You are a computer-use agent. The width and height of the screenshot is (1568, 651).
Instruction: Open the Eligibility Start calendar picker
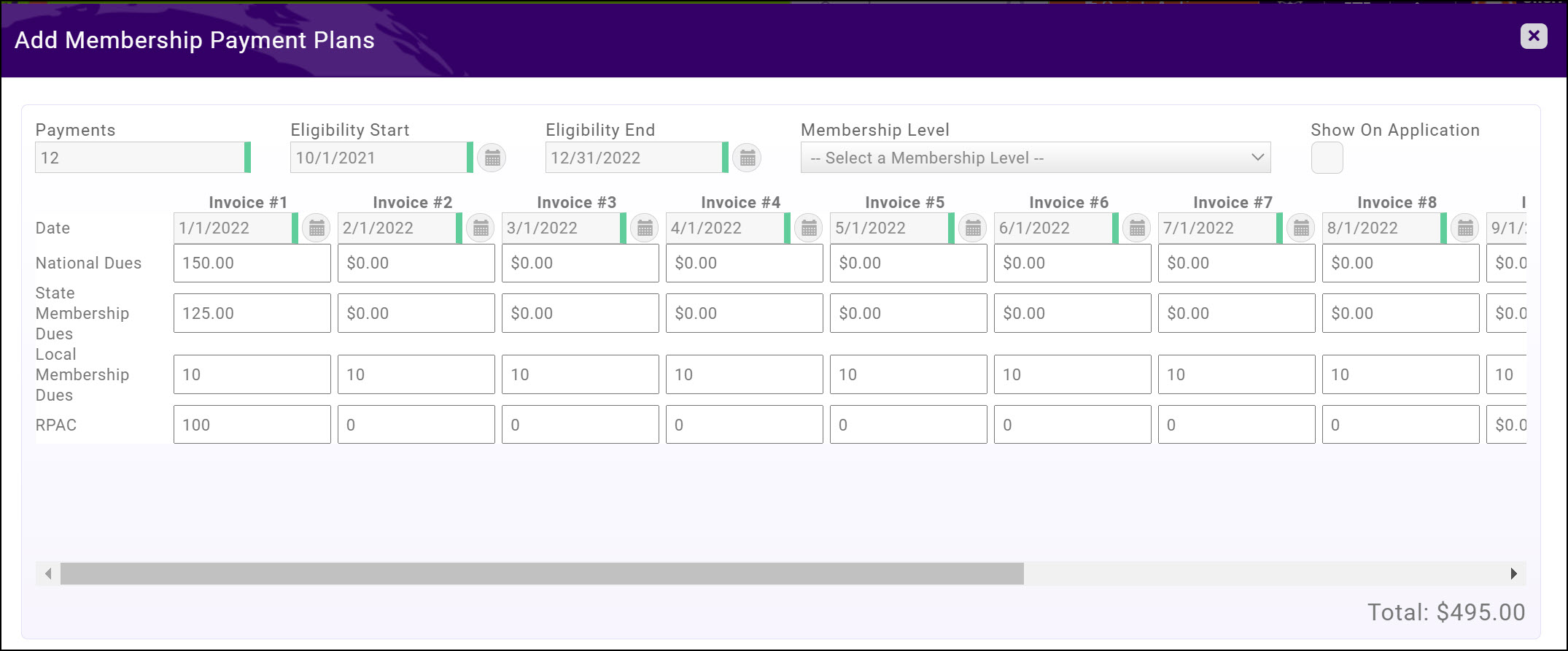click(492, 158)
